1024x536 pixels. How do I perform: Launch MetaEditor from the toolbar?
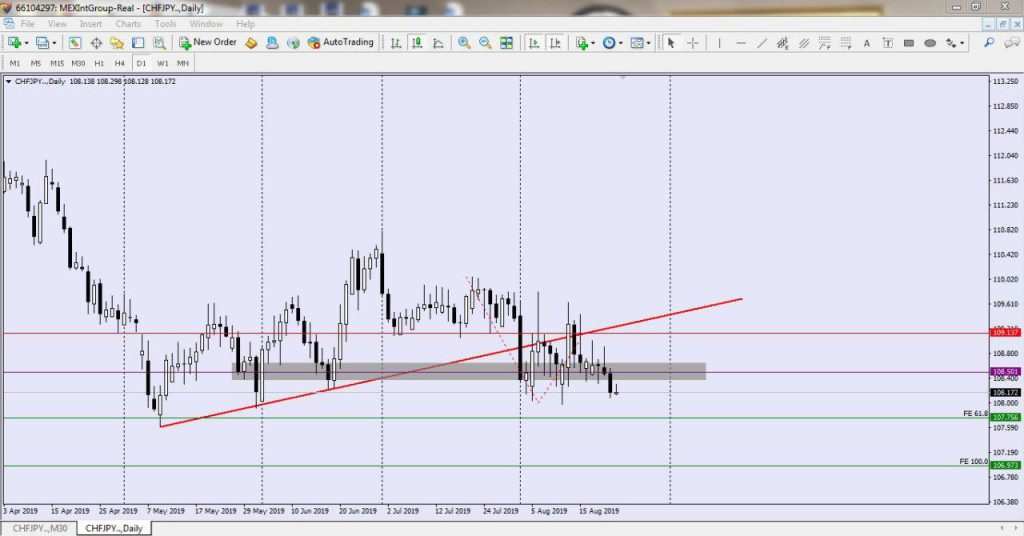point(251,43)
